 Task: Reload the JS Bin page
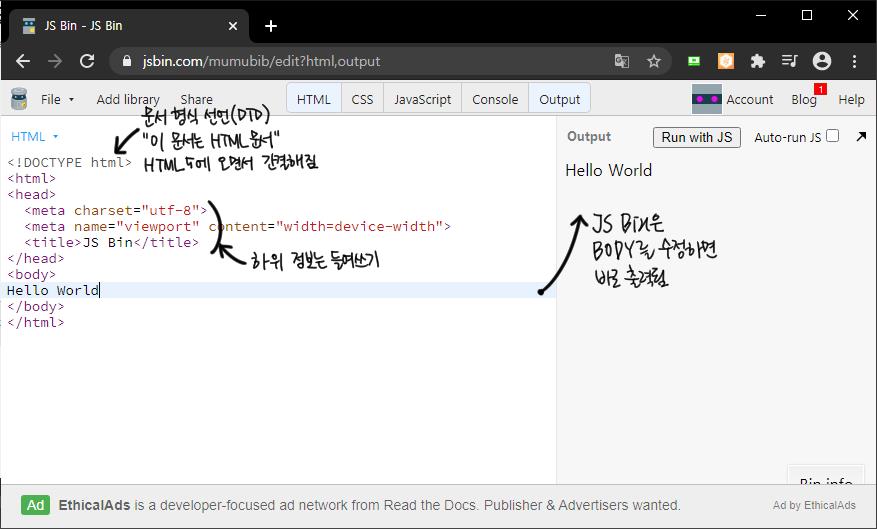point(87,61)
